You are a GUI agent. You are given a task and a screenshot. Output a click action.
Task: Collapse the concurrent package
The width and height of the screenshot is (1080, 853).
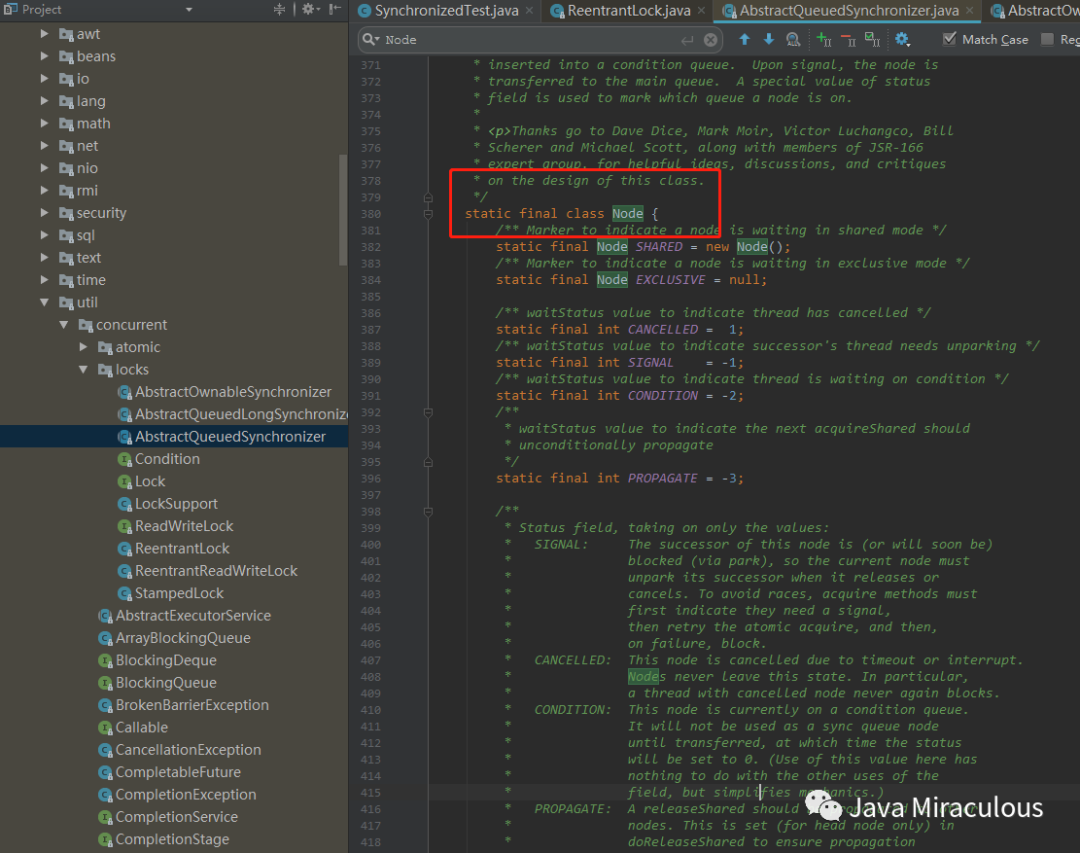64,325
